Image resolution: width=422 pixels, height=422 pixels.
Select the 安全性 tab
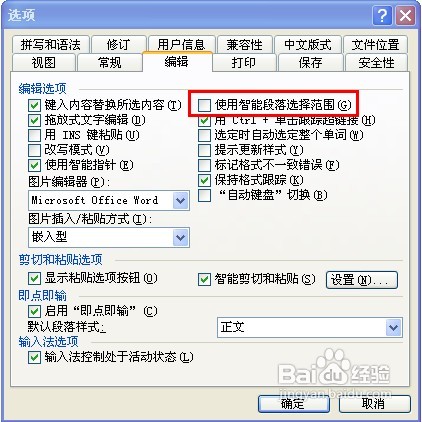point(376,63)
